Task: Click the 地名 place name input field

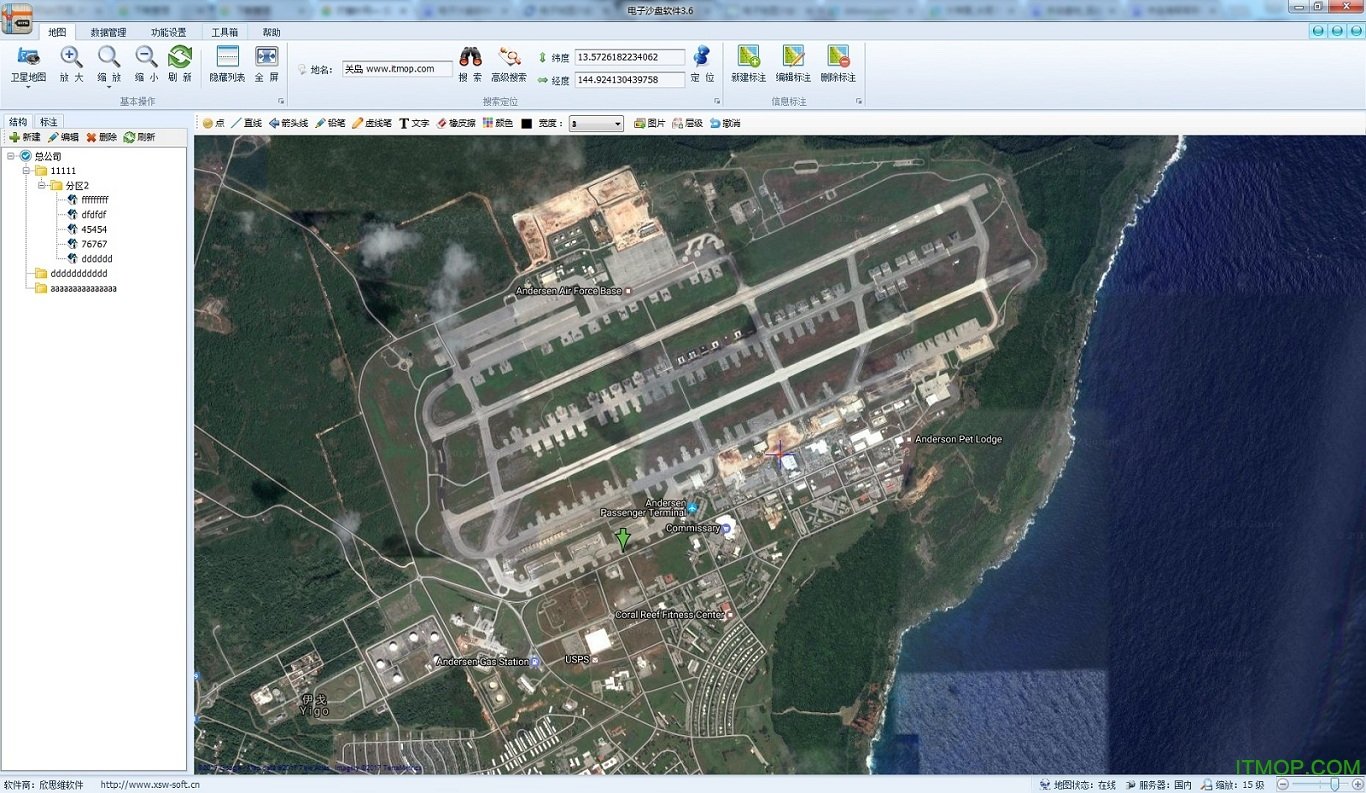Action: tap(397, 69)
